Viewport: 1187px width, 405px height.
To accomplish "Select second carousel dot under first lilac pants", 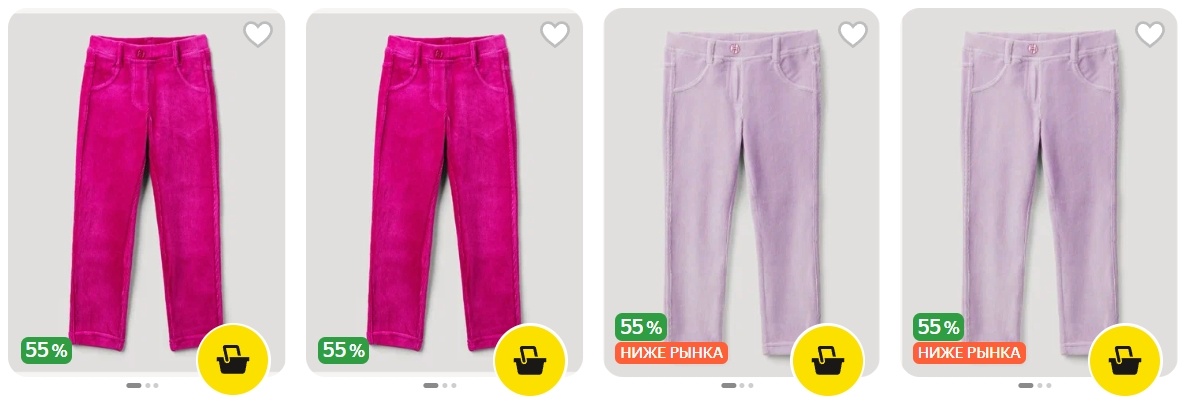I will pos(743,385).
